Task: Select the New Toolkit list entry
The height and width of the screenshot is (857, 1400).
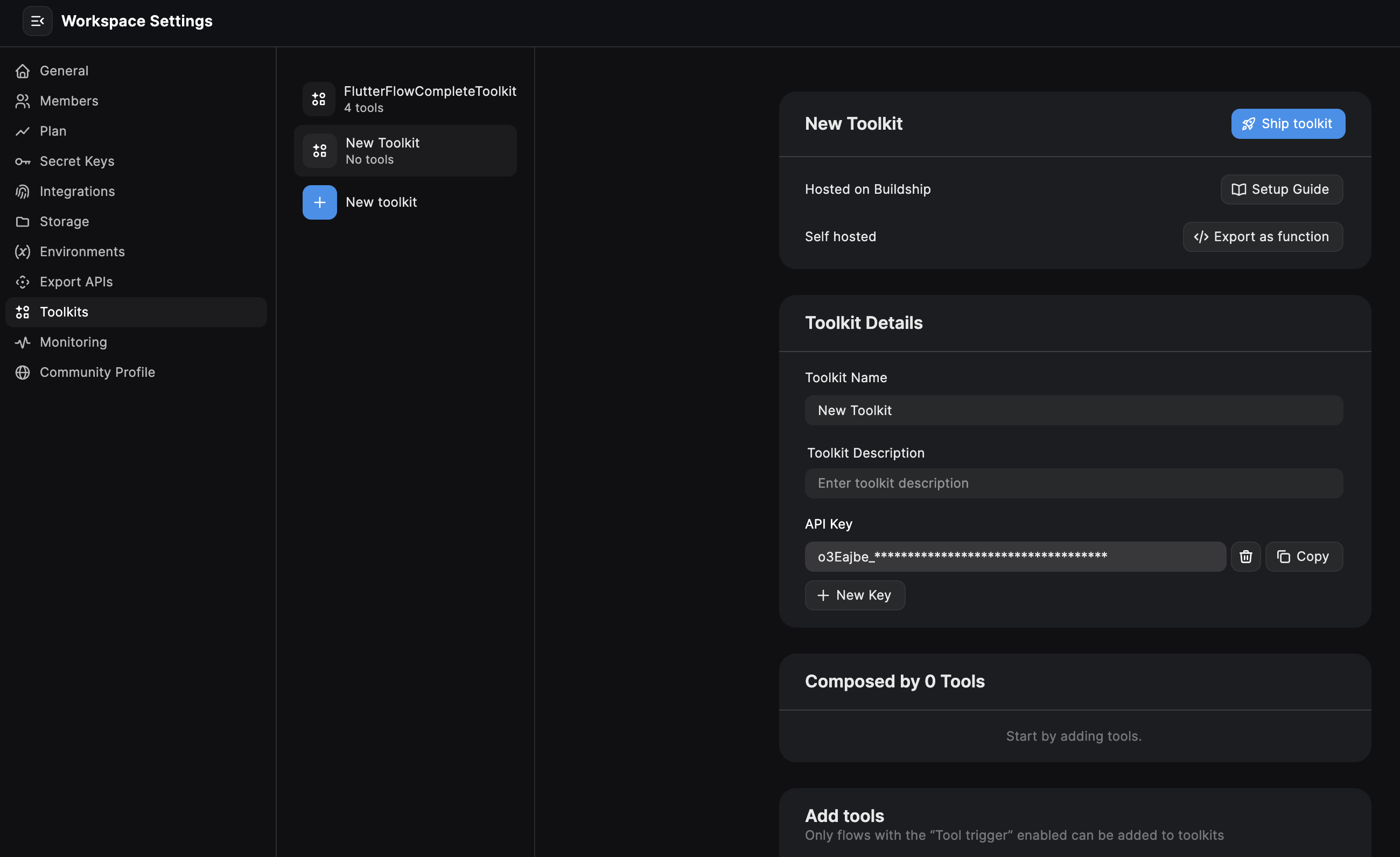Action: pos(405,151)
